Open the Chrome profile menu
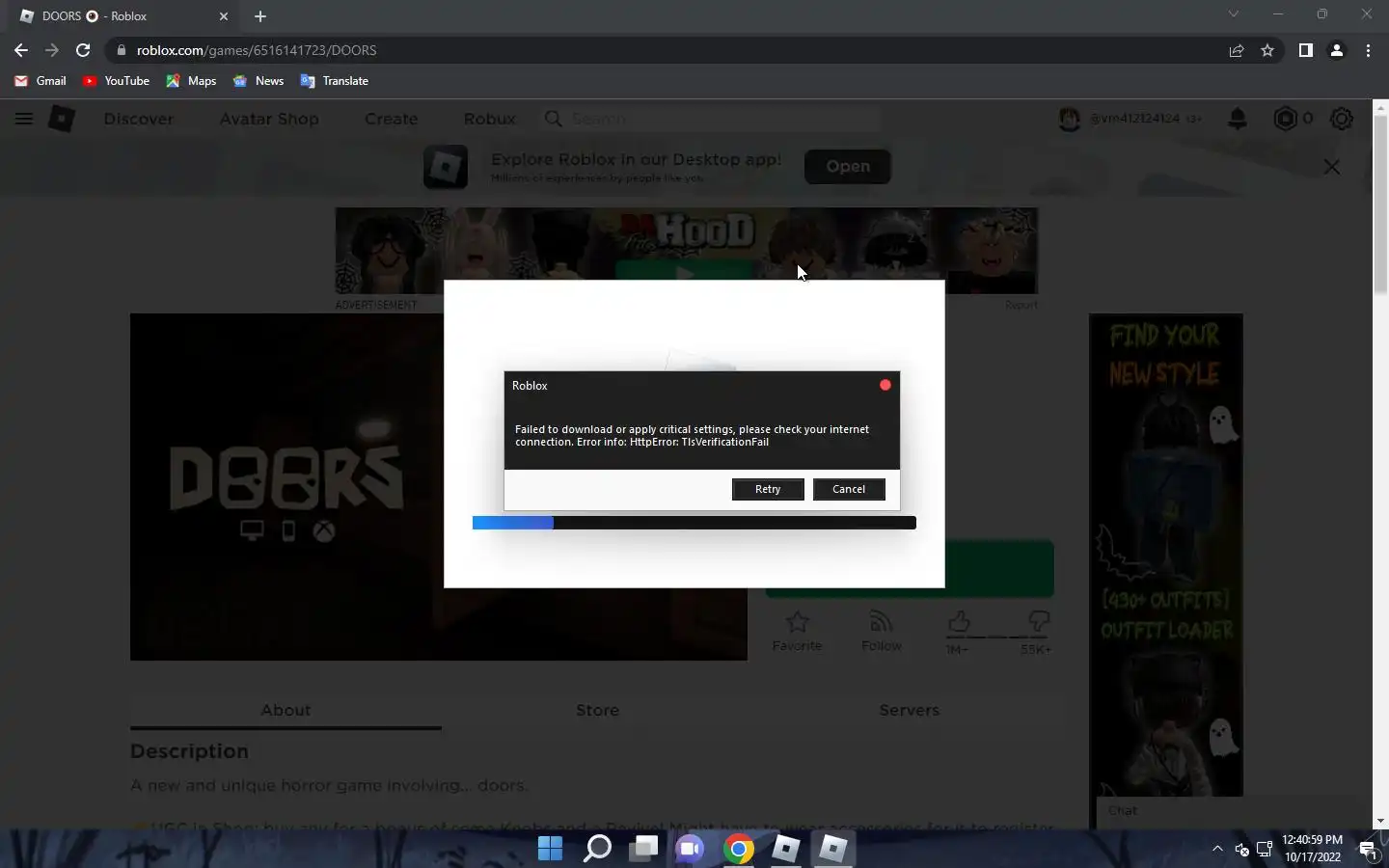This screenshot has height=868, width=1389. tap(1337, 50)
